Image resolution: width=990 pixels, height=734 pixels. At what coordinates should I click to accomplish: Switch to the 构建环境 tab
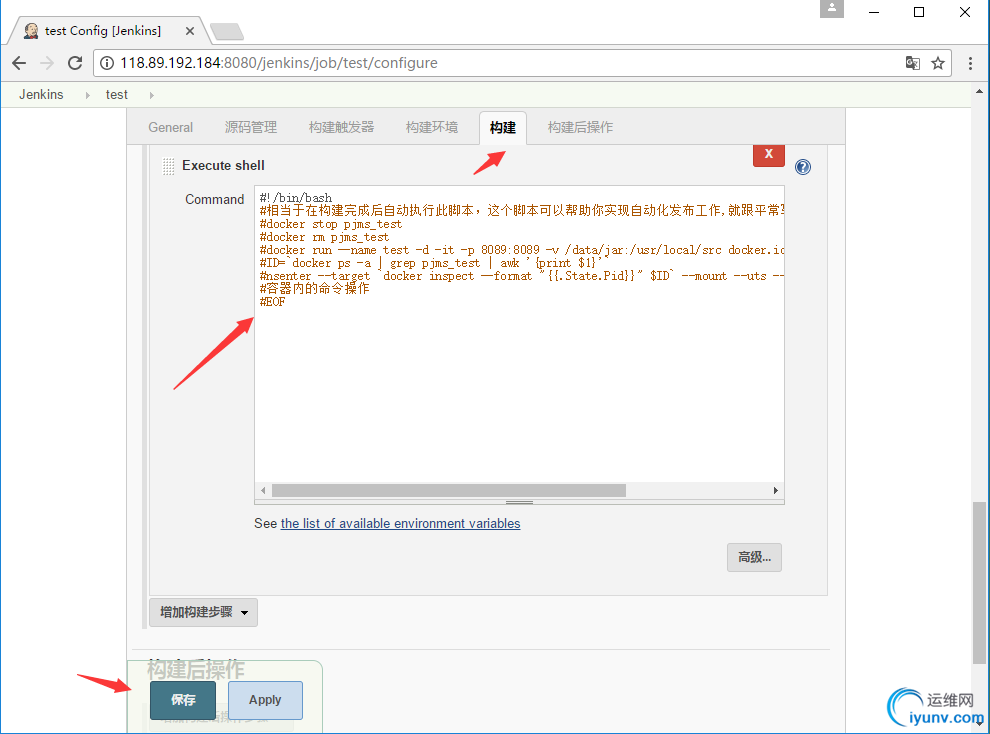point(432,127)
